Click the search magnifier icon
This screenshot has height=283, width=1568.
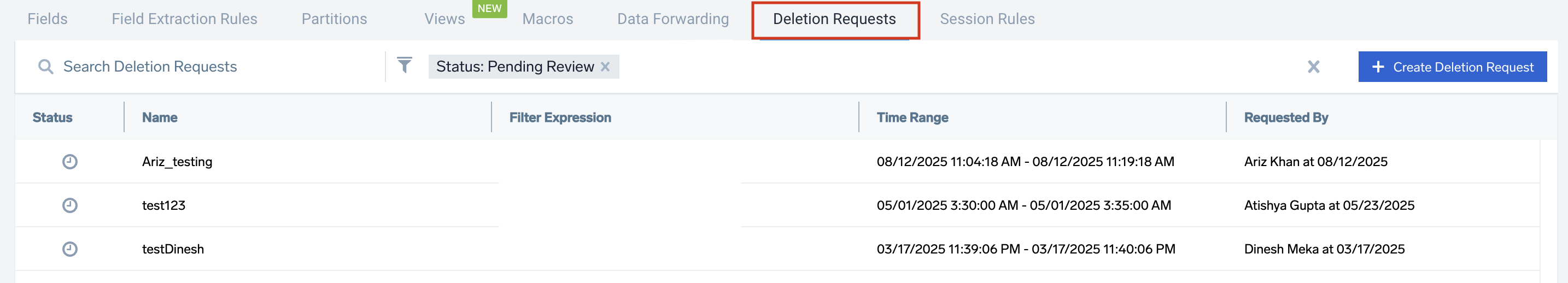click(45, 66)
